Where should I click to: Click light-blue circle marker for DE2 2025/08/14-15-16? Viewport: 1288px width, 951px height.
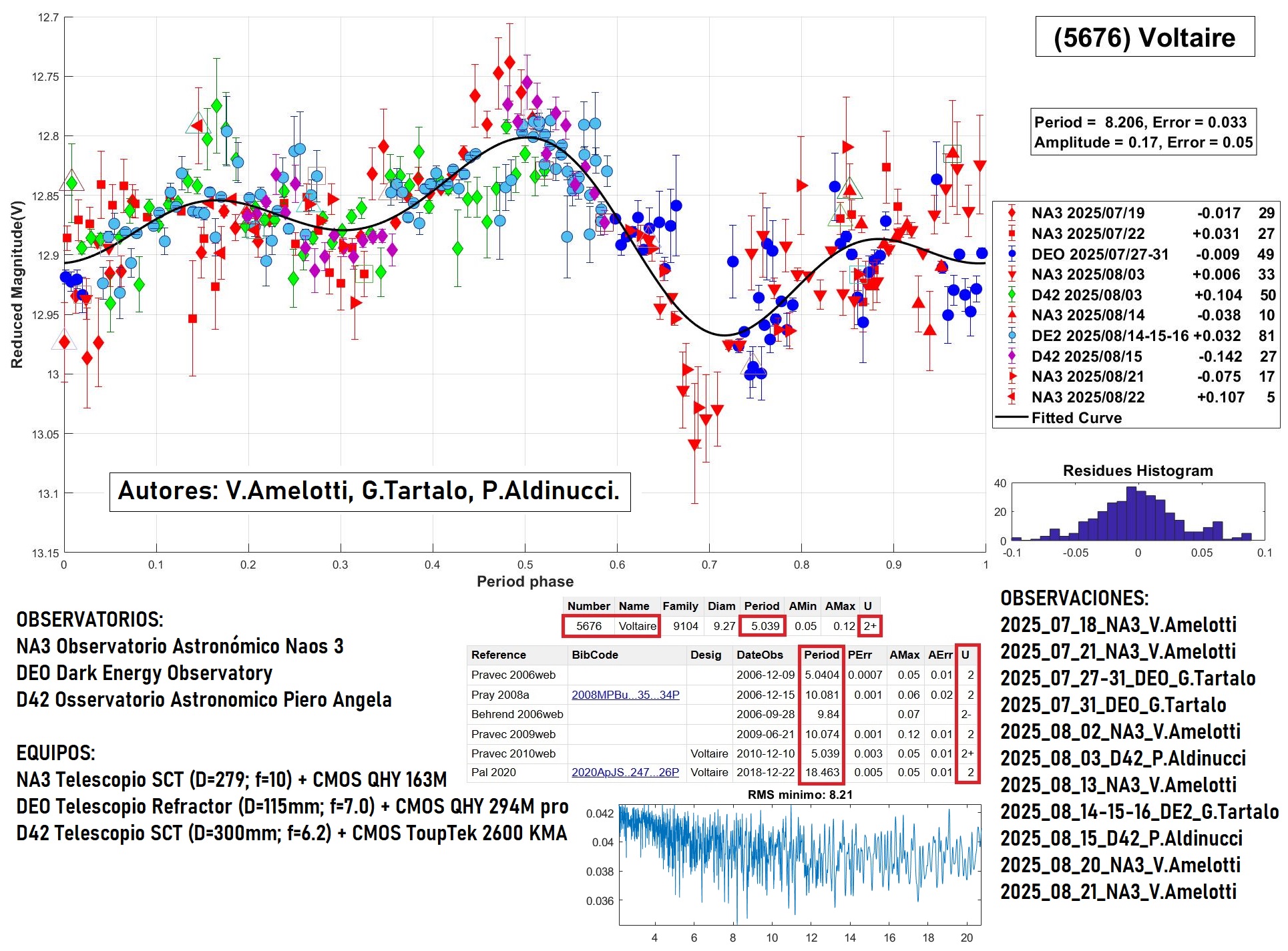(x=1012, y=336)
